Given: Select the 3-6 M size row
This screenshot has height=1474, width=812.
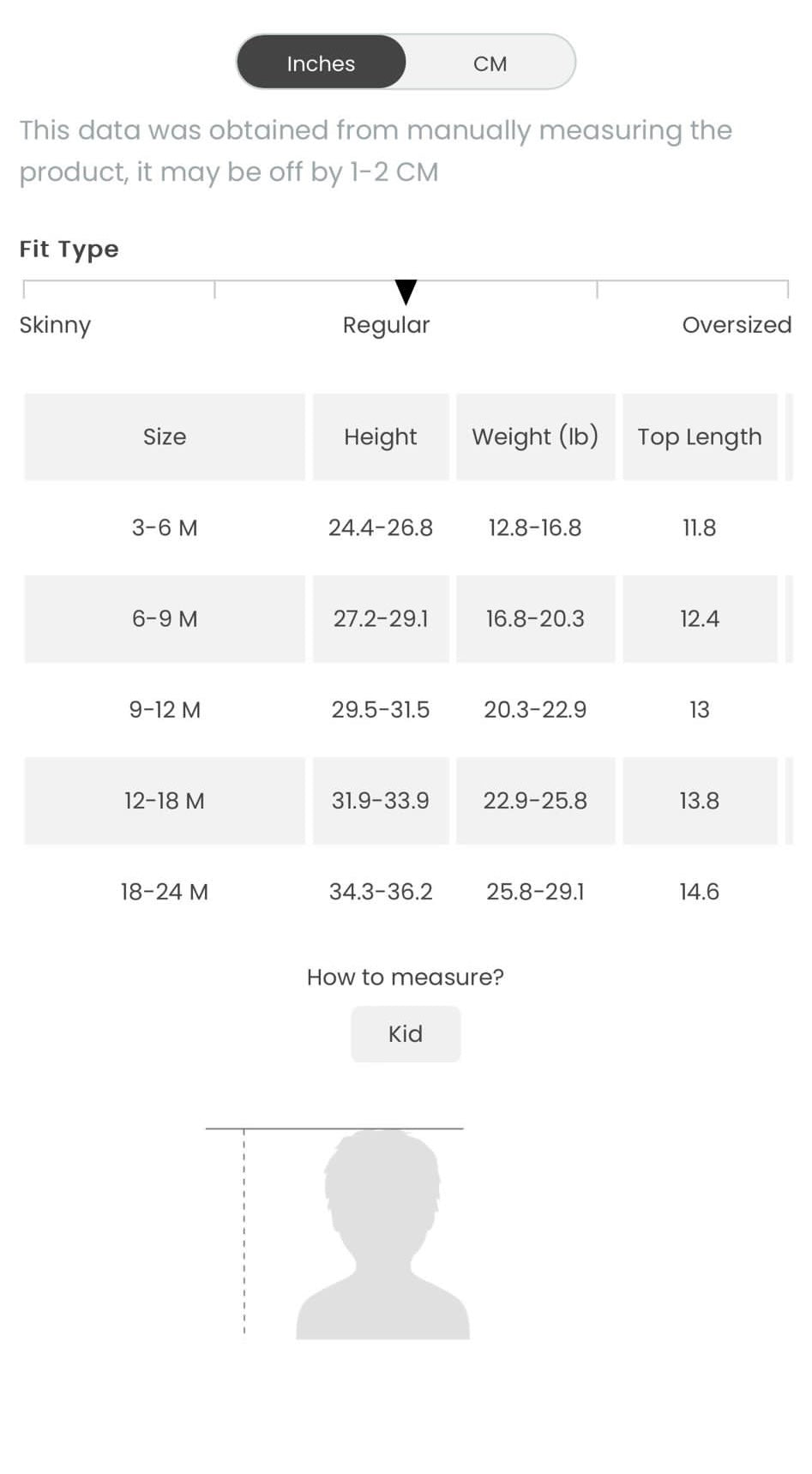Looking at the screenshot, I should pos(406,527).
